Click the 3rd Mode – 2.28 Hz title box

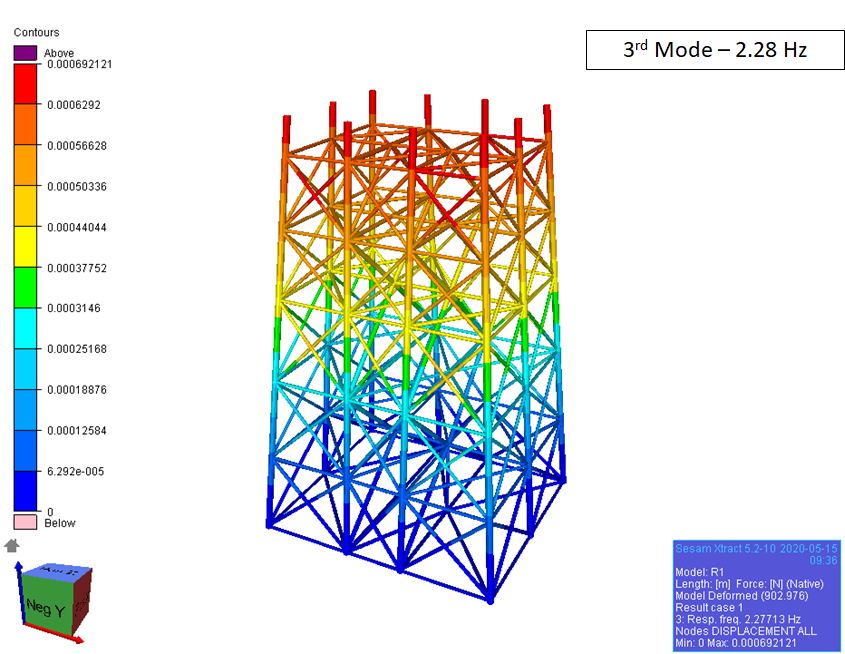point(714,49)
